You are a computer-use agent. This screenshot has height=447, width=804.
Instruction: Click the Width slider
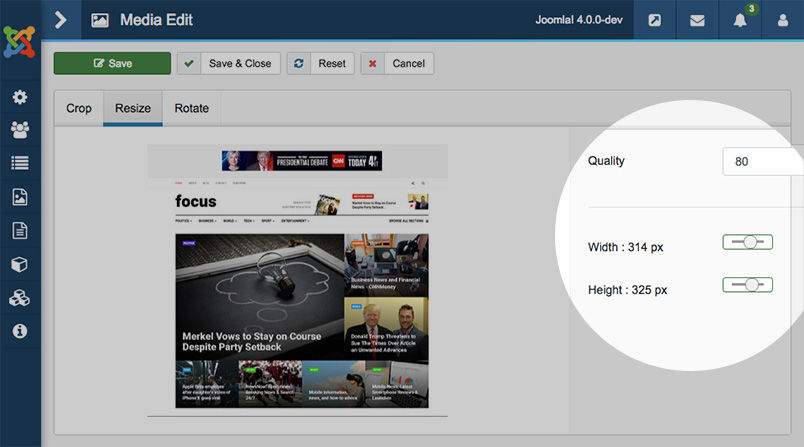tap(747, 243)
